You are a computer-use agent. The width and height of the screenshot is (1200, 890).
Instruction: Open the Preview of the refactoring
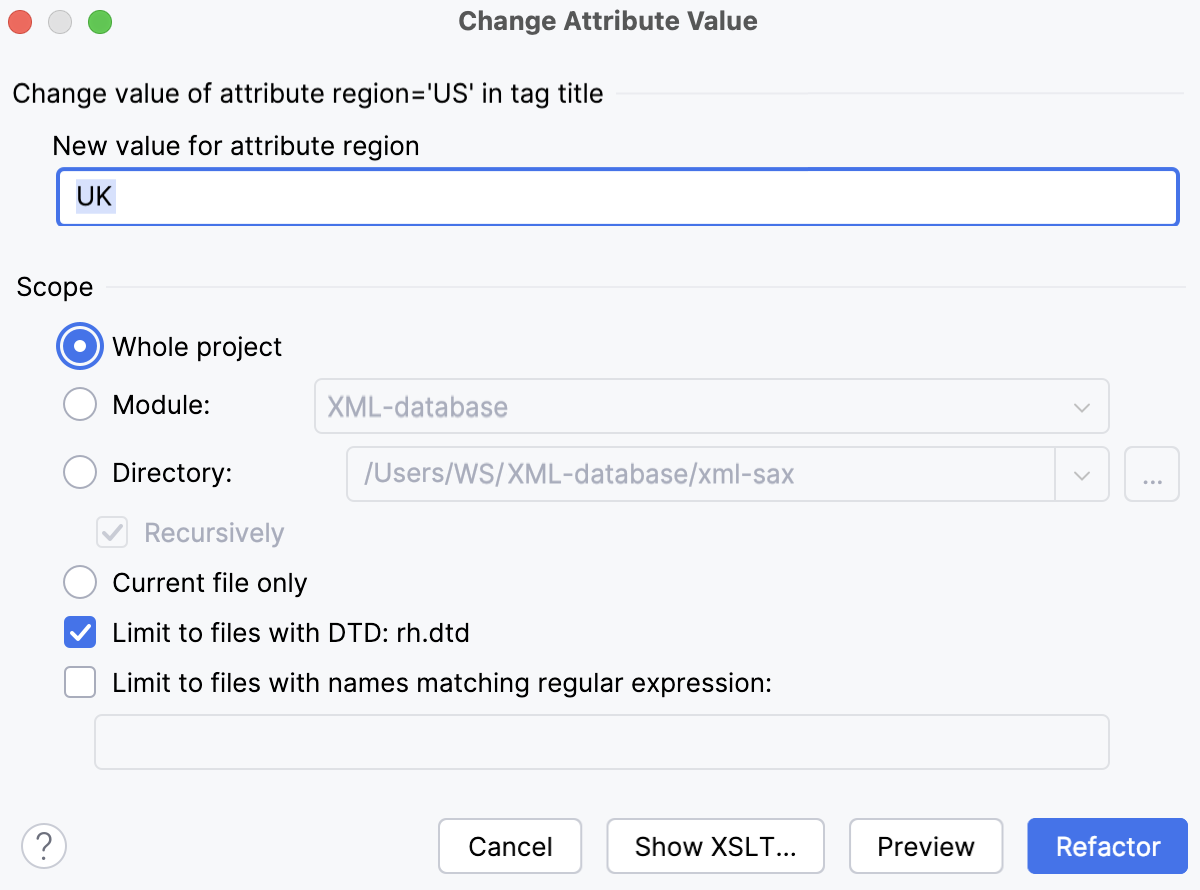coord(926,846)
